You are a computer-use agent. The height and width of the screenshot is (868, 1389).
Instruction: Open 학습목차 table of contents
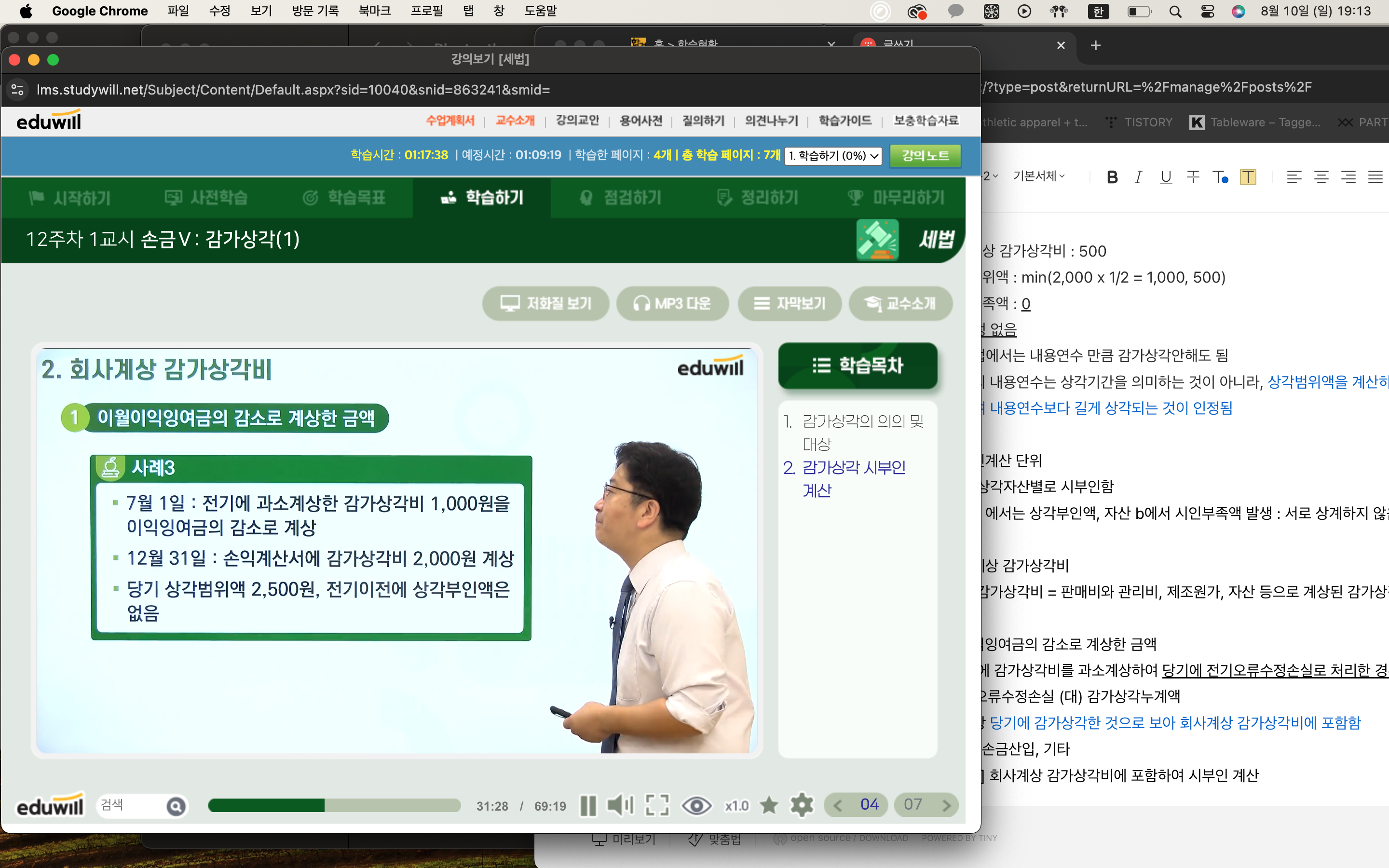pos(858,366)
